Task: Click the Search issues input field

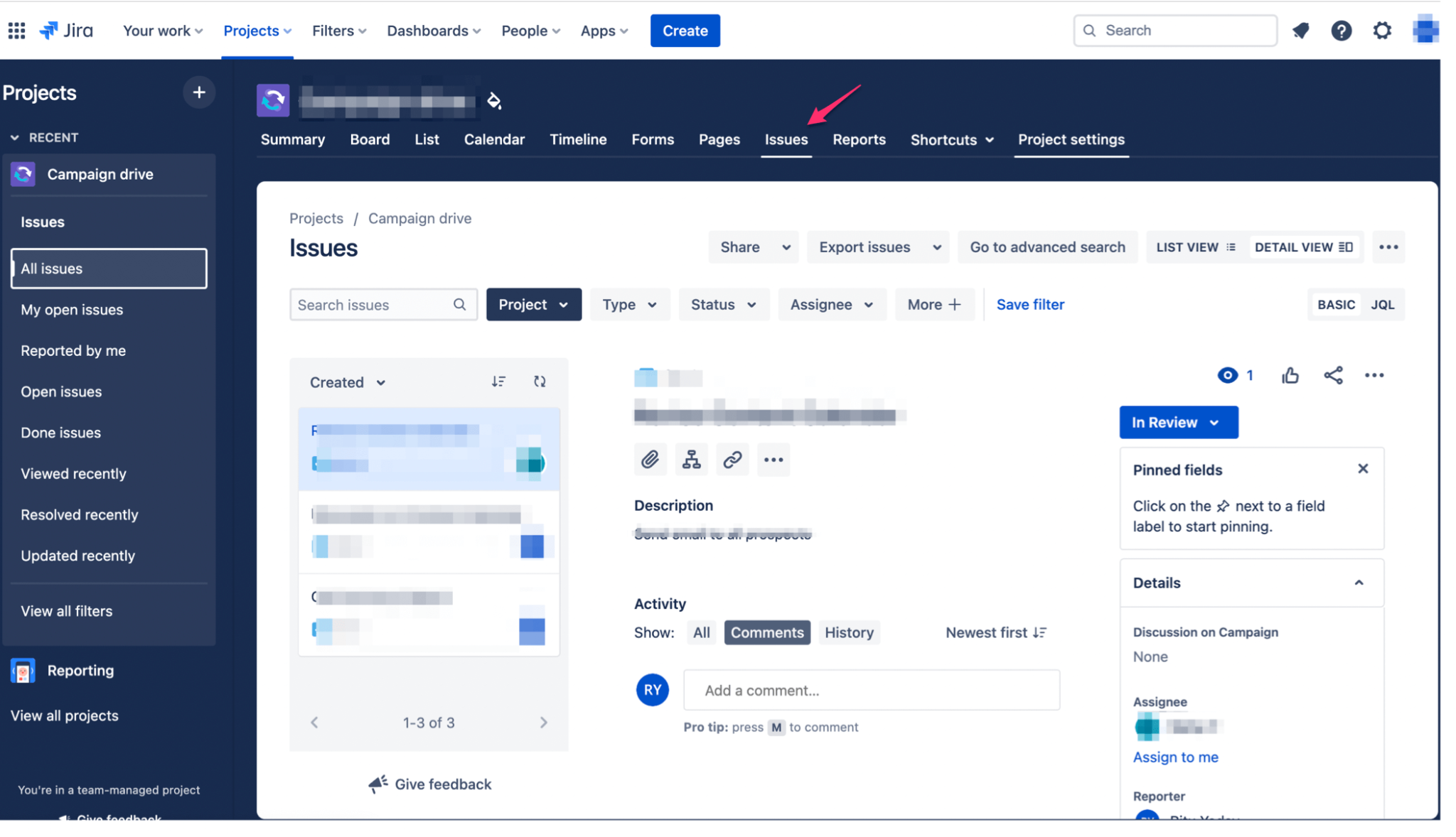Action: tap(370, 304)
